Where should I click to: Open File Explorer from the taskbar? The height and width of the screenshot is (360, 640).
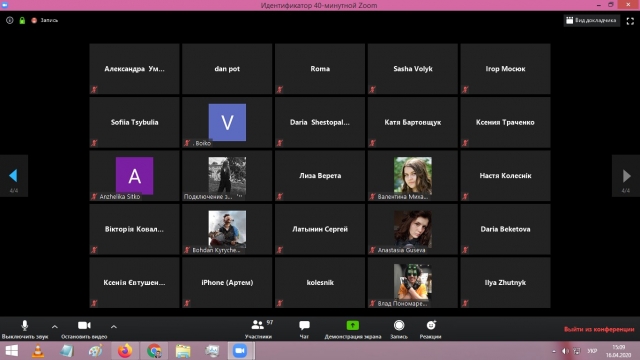click(x=183, y=351)
